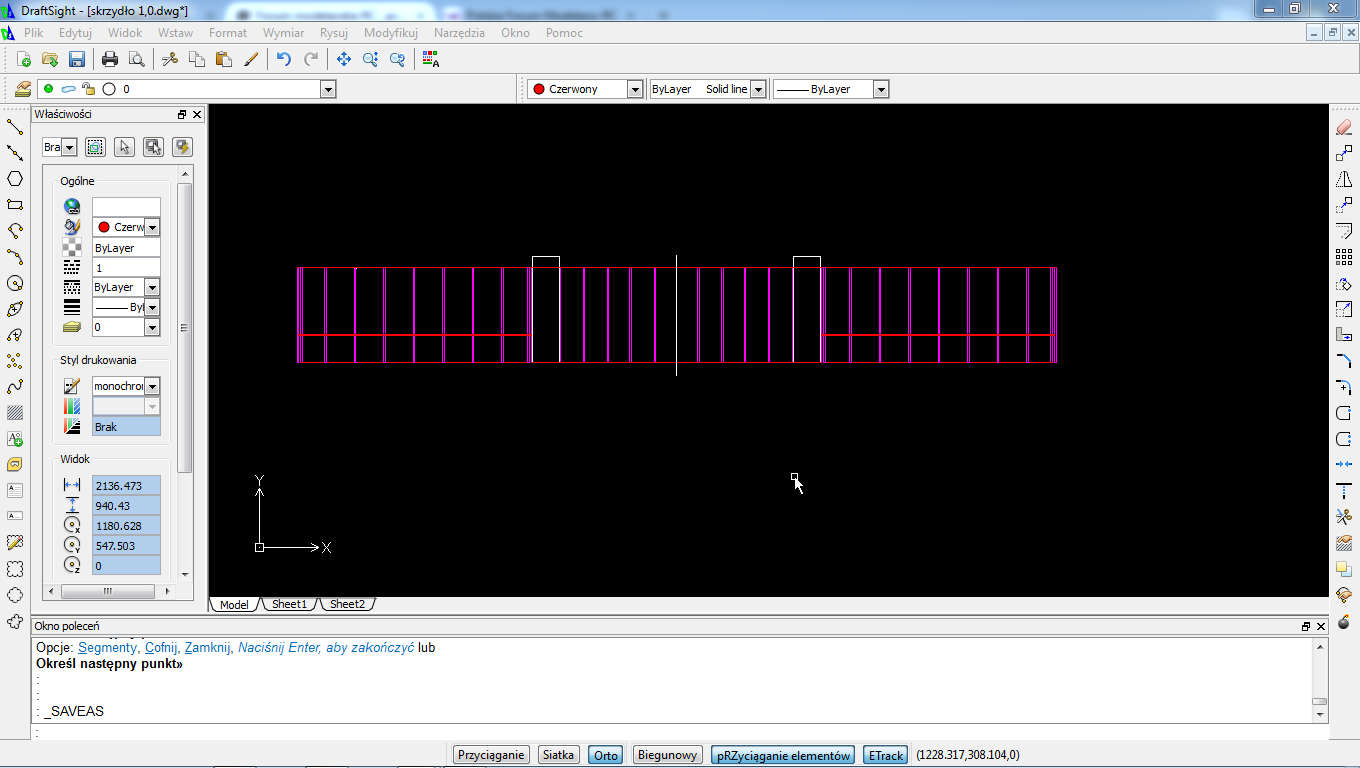Screen dimensions: 1360x768
Task: Activate the Mirror tool
Action: click(x=1344, y=179)
